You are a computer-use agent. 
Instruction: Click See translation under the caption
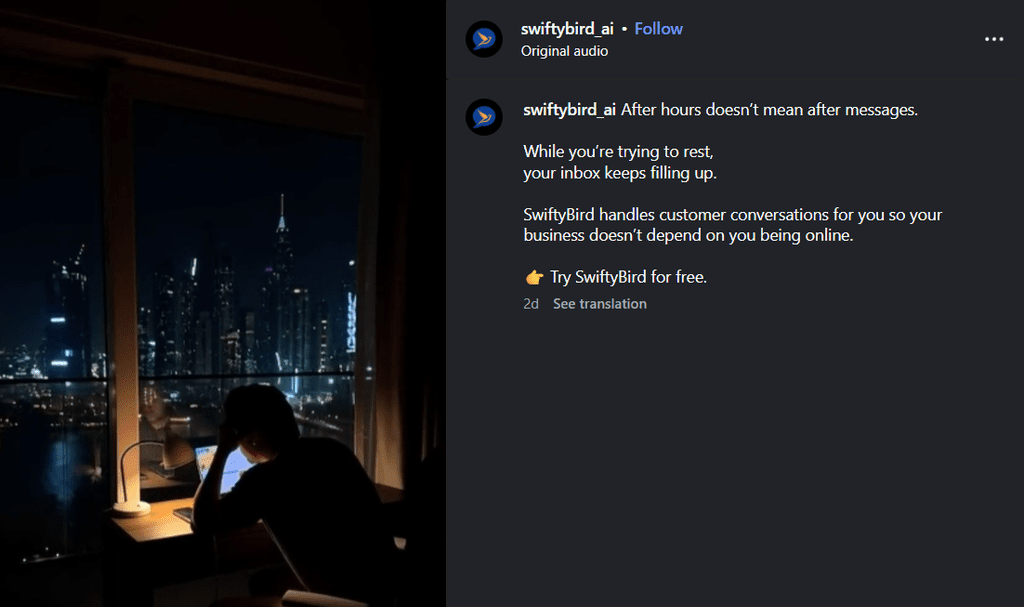click(600, 304)
